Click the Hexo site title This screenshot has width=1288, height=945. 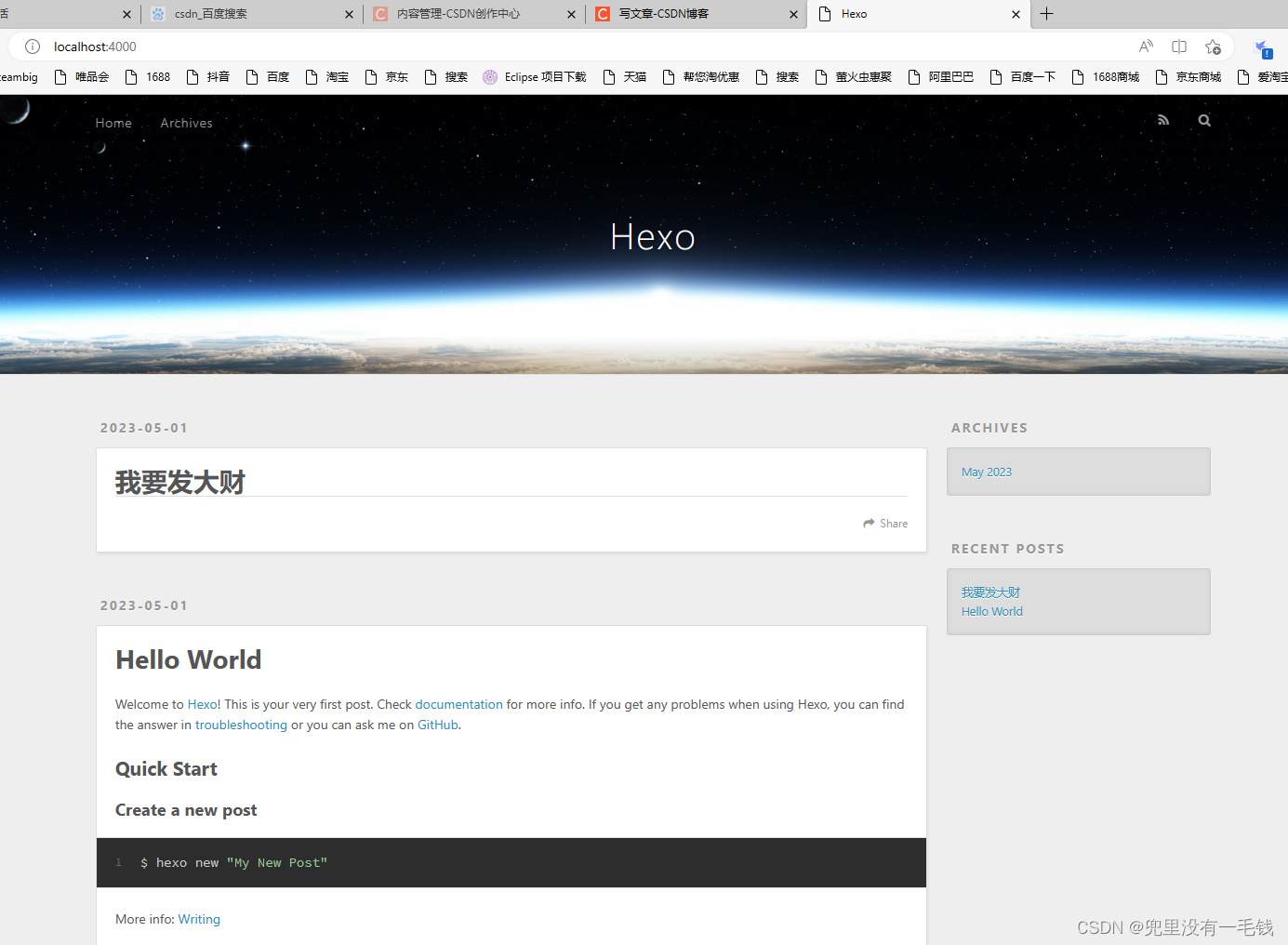[653, 237]
